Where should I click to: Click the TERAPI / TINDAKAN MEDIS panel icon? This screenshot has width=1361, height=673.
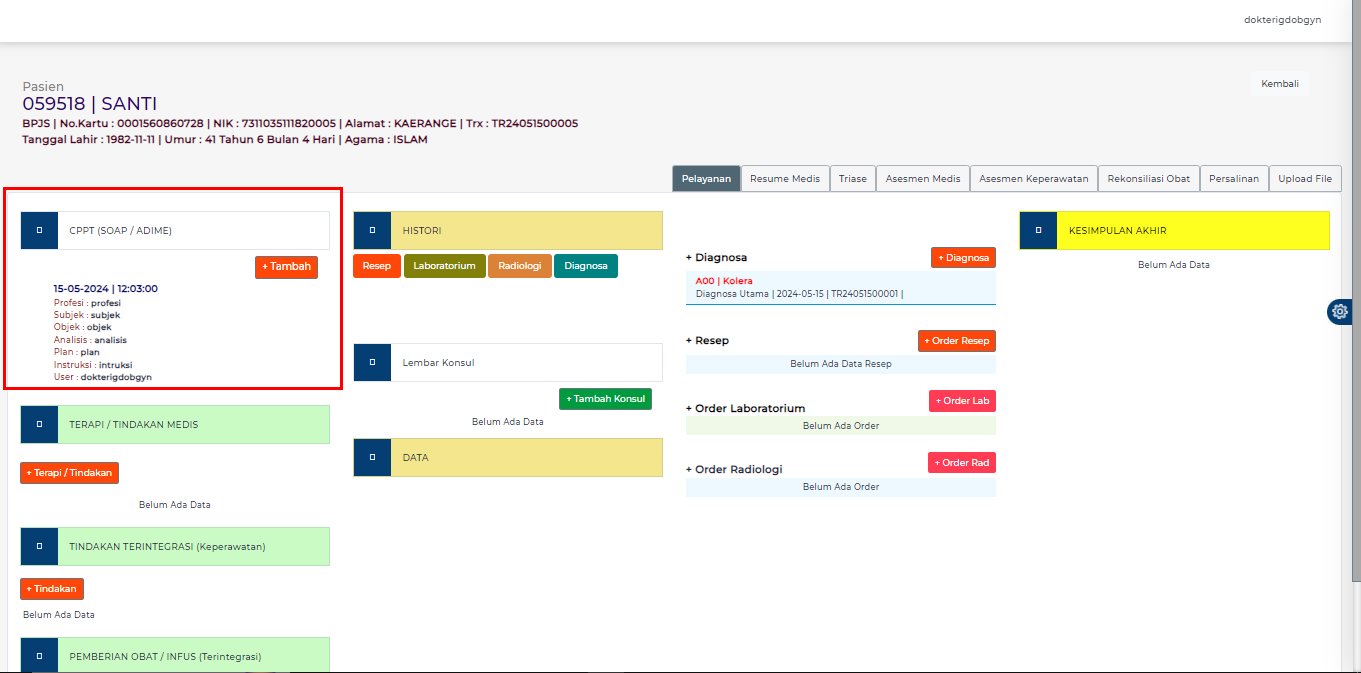coord(38,424)
